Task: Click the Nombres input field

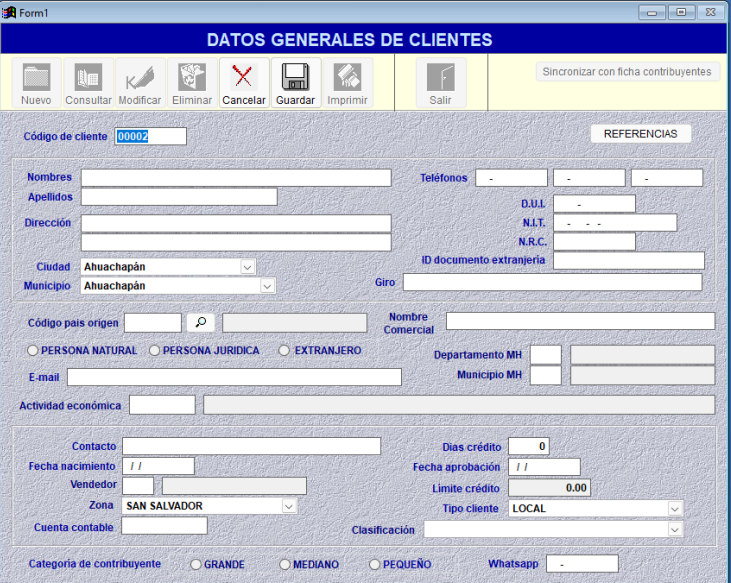Action: tap(236, 178)
